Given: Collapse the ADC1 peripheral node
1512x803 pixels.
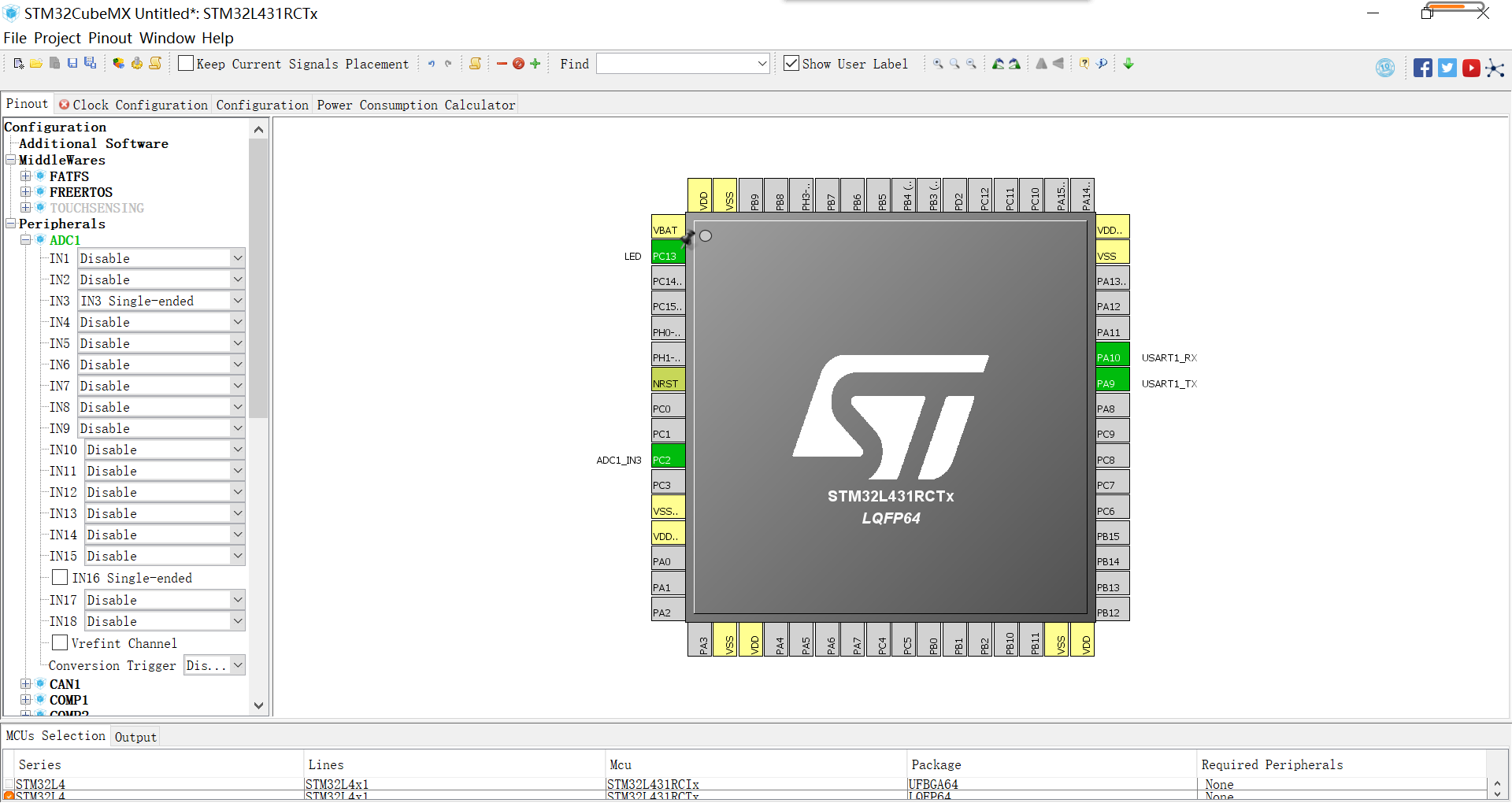Looking at the screenshot, I should coord(26,240).
